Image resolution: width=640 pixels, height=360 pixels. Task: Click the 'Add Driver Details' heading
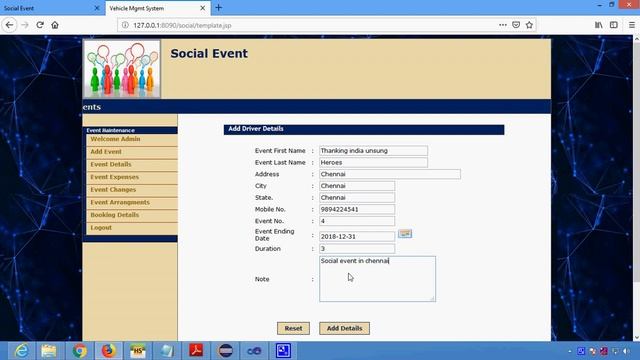click(x=256, y=129)
